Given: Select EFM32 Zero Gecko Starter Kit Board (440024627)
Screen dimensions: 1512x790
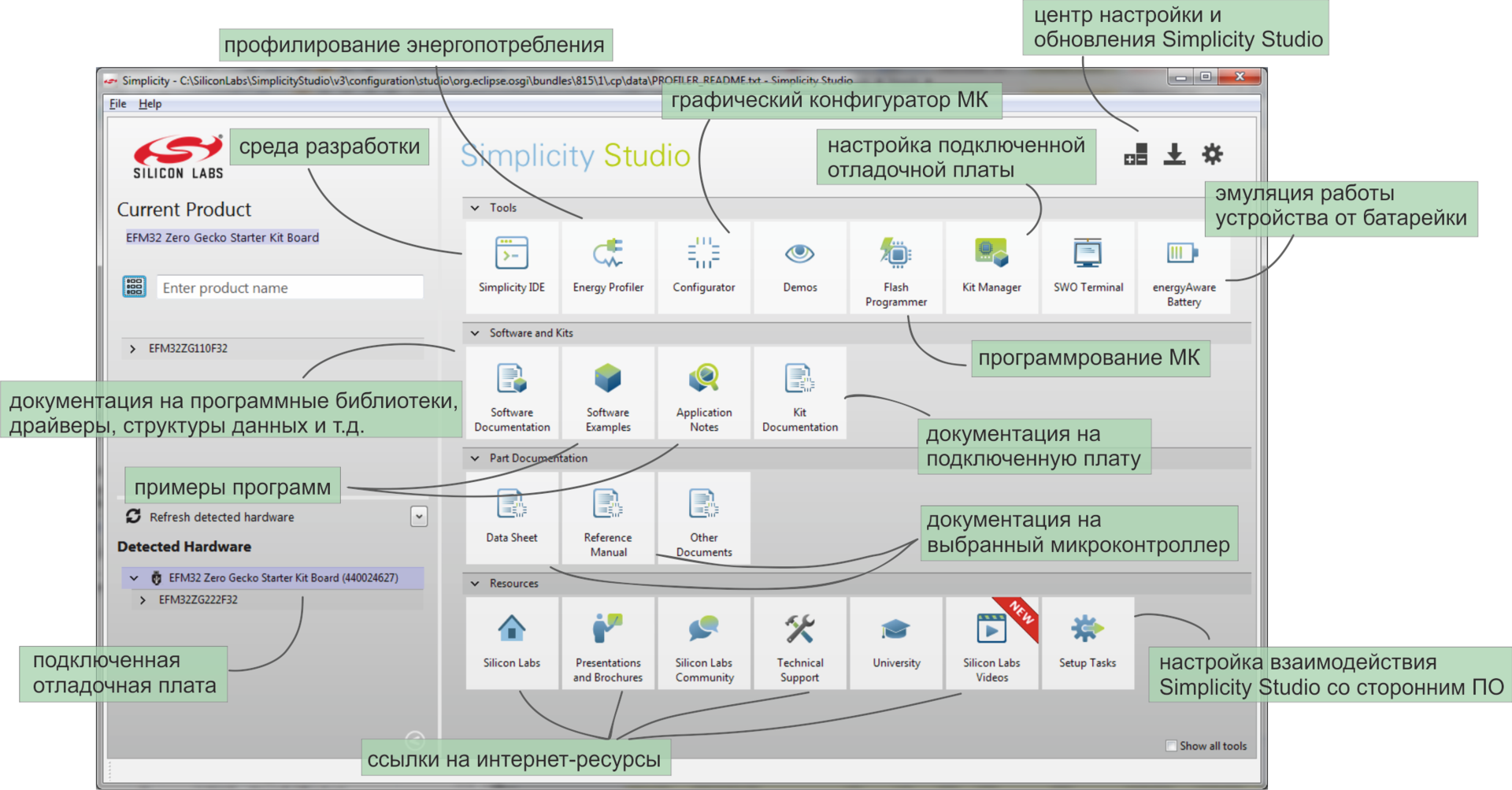Looking at the screenshot, I should click(x=272, y=578).
